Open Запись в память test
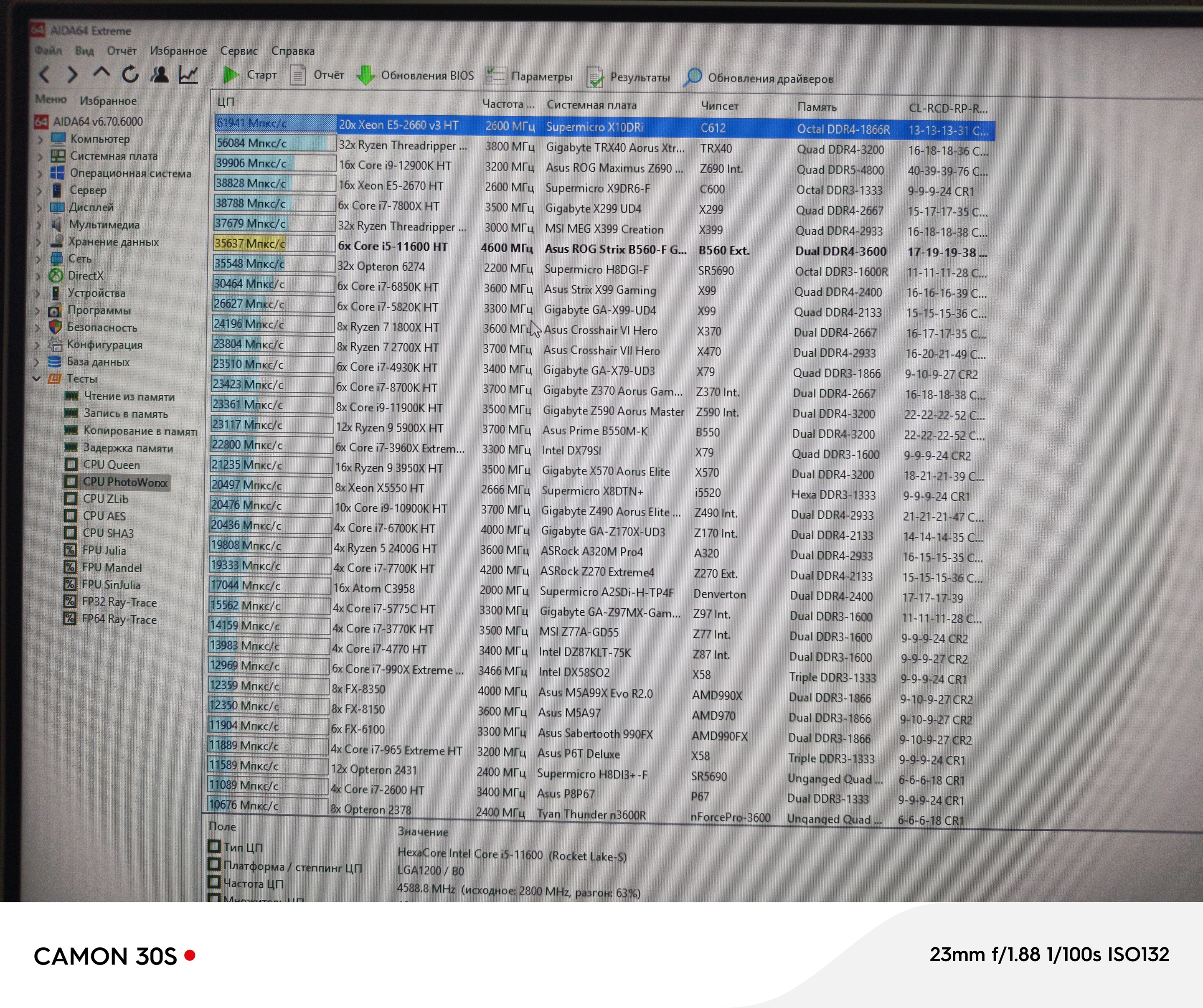 [116, 413]
